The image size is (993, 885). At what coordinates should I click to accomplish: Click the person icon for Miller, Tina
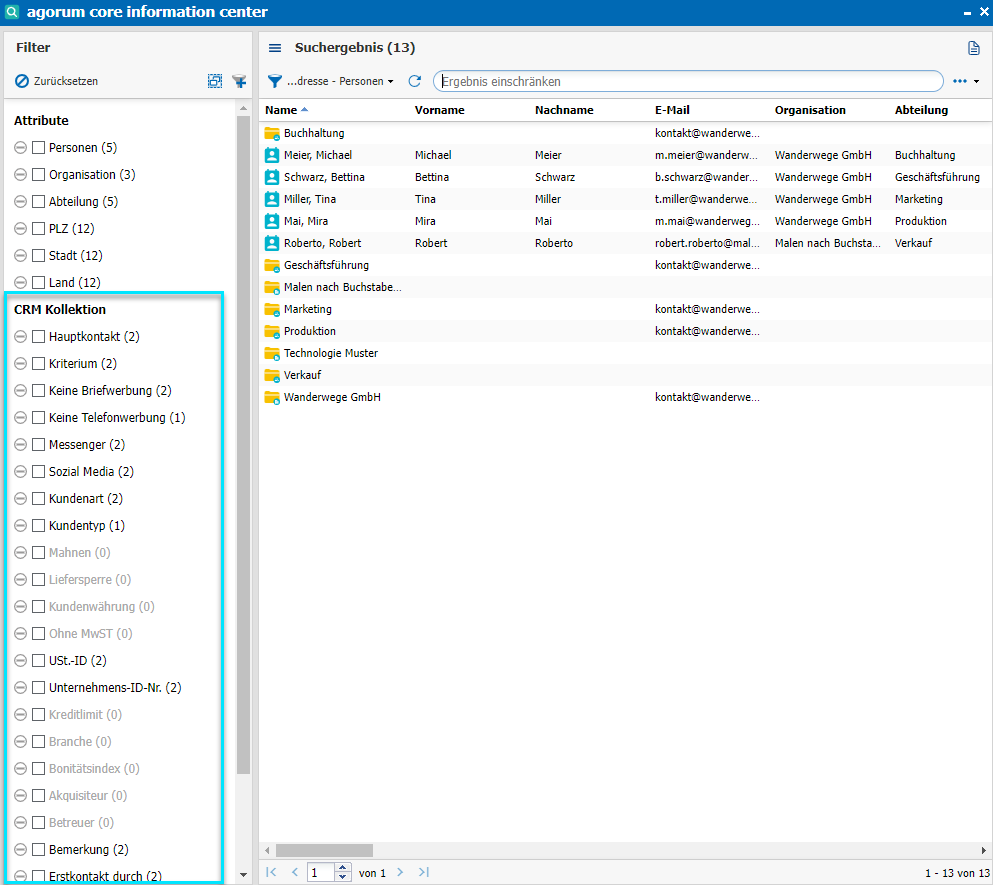pyautogui.click(x=272, y=199)
